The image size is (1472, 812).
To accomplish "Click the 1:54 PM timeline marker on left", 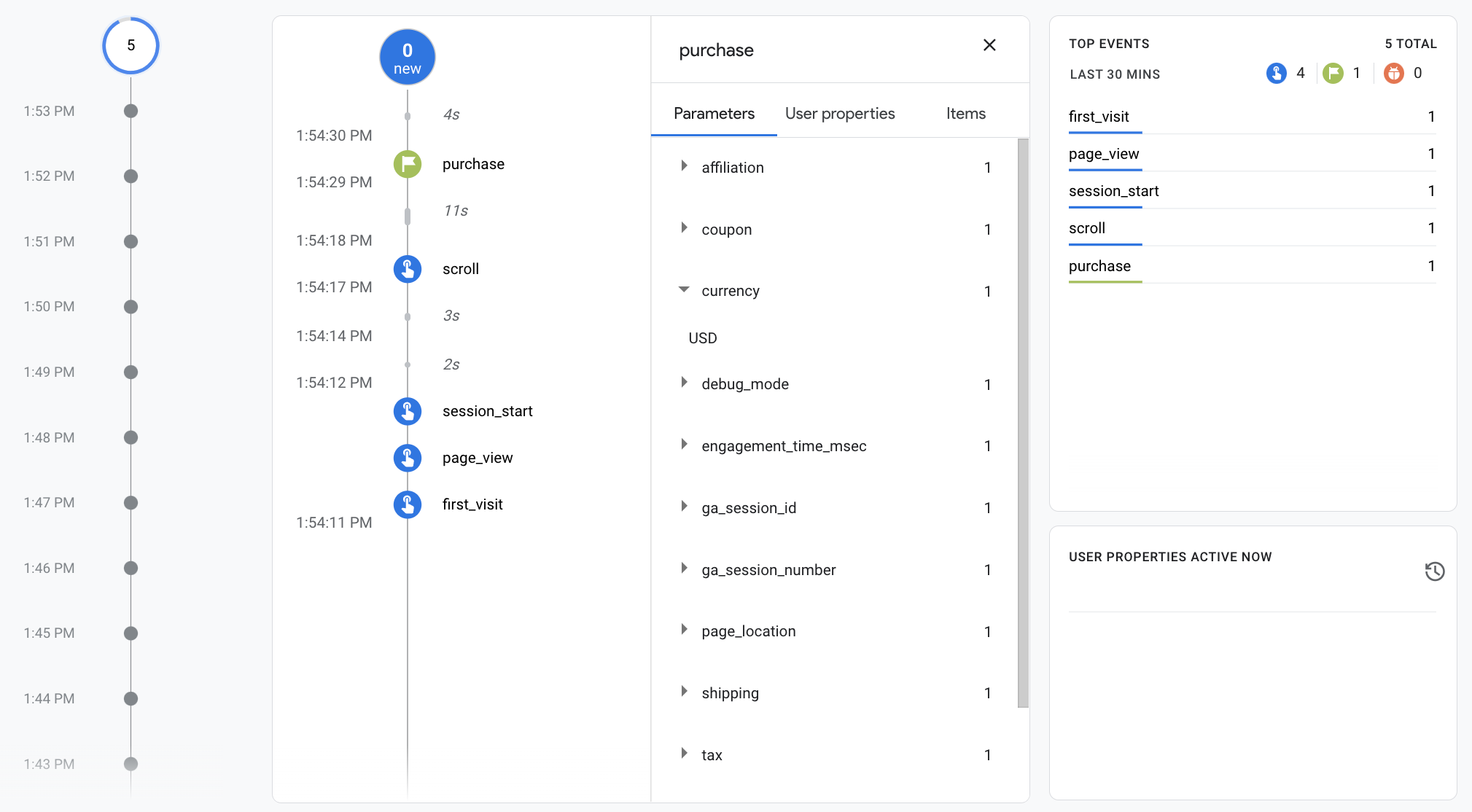I will click(130, 44).
